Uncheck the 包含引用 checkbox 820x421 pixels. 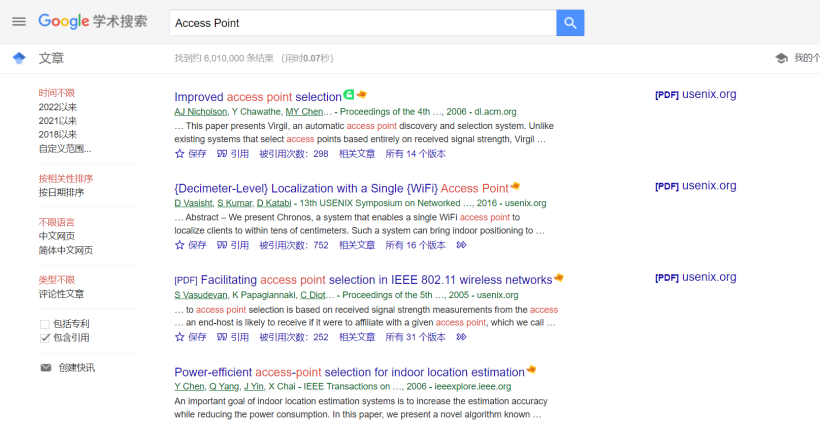click(x=44, y=338)
